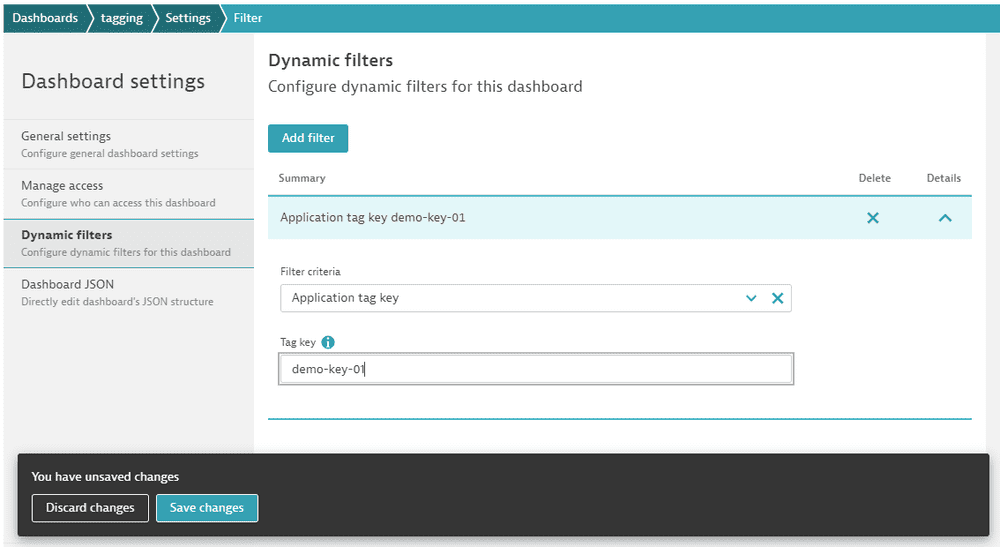Open Dashboard JSON section
The width and height of the screenshot is (1000, 547).
[x=129, y=293]
